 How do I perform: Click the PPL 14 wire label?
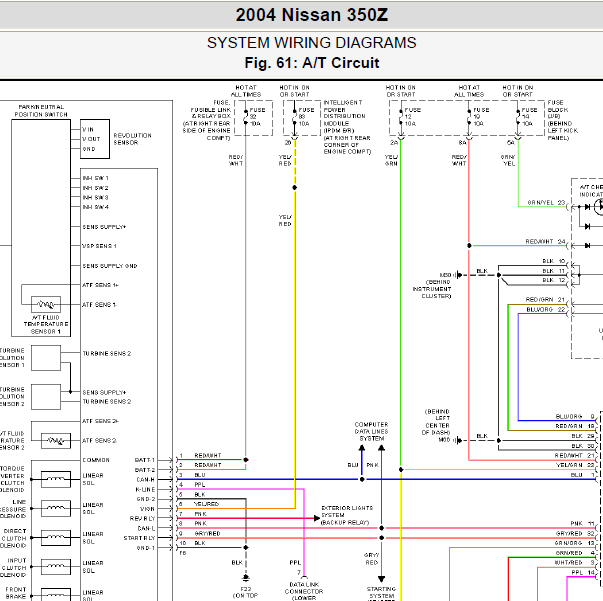click(583, 573)
